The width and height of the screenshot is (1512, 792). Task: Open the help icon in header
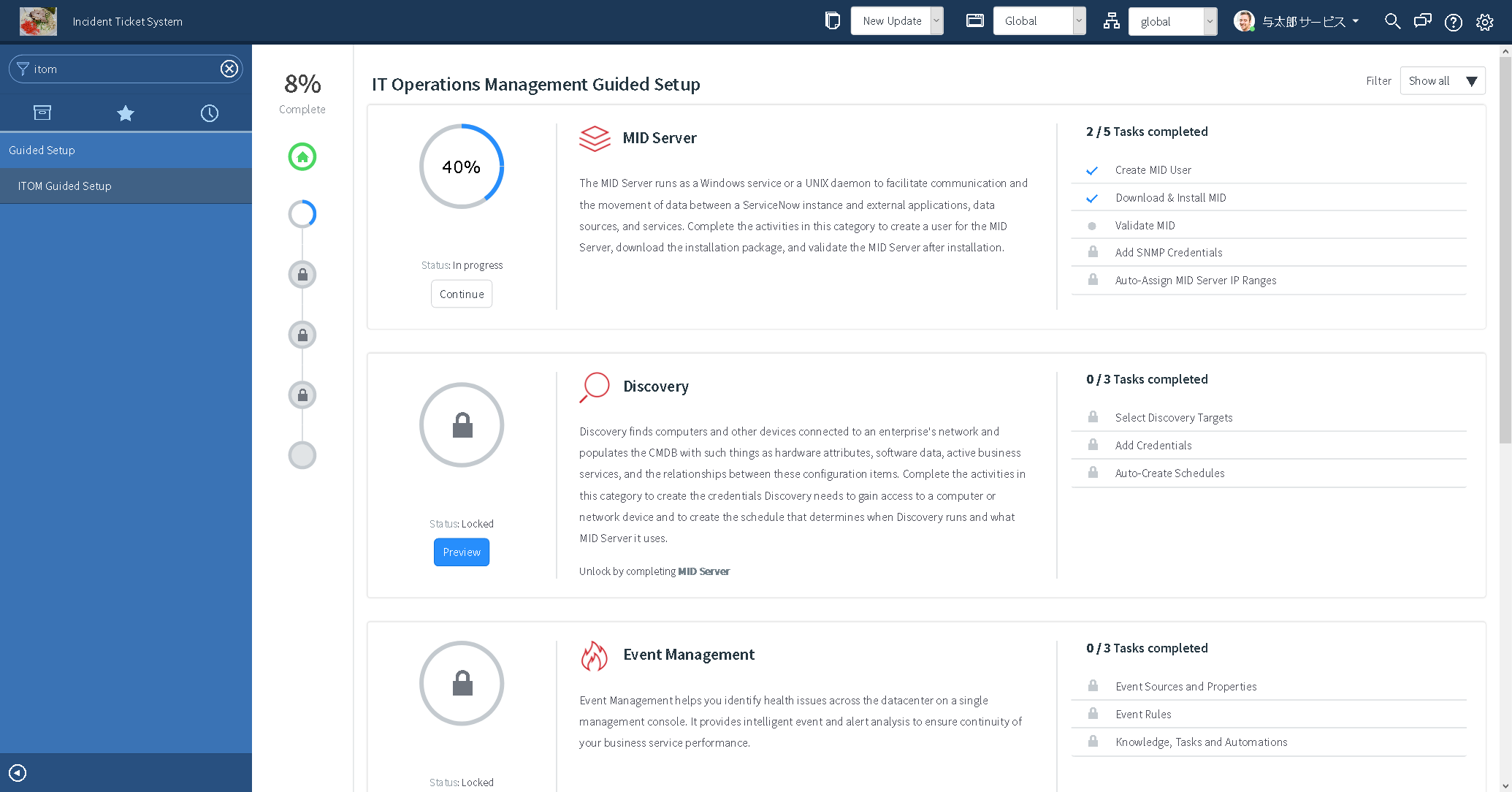point(1453,22)
